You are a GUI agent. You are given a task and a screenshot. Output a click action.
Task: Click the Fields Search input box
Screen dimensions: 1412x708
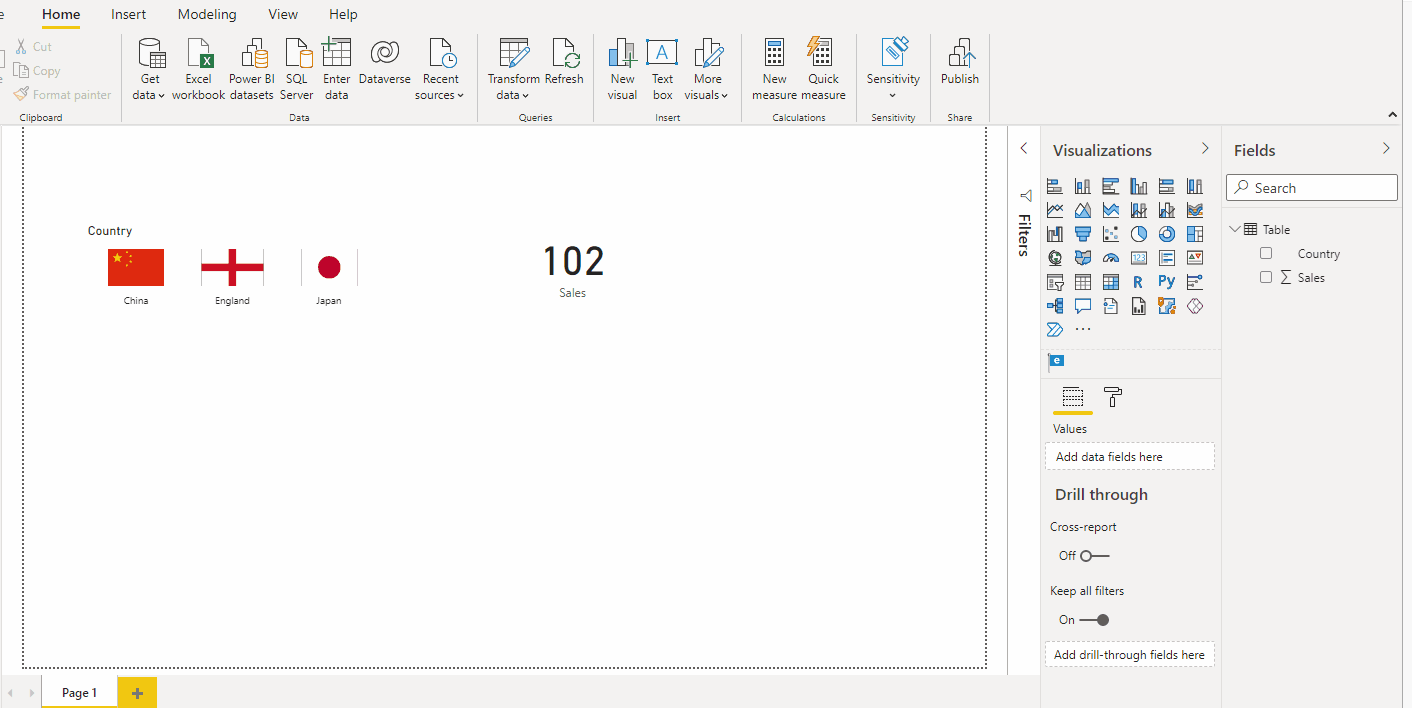pos(1312,188)
